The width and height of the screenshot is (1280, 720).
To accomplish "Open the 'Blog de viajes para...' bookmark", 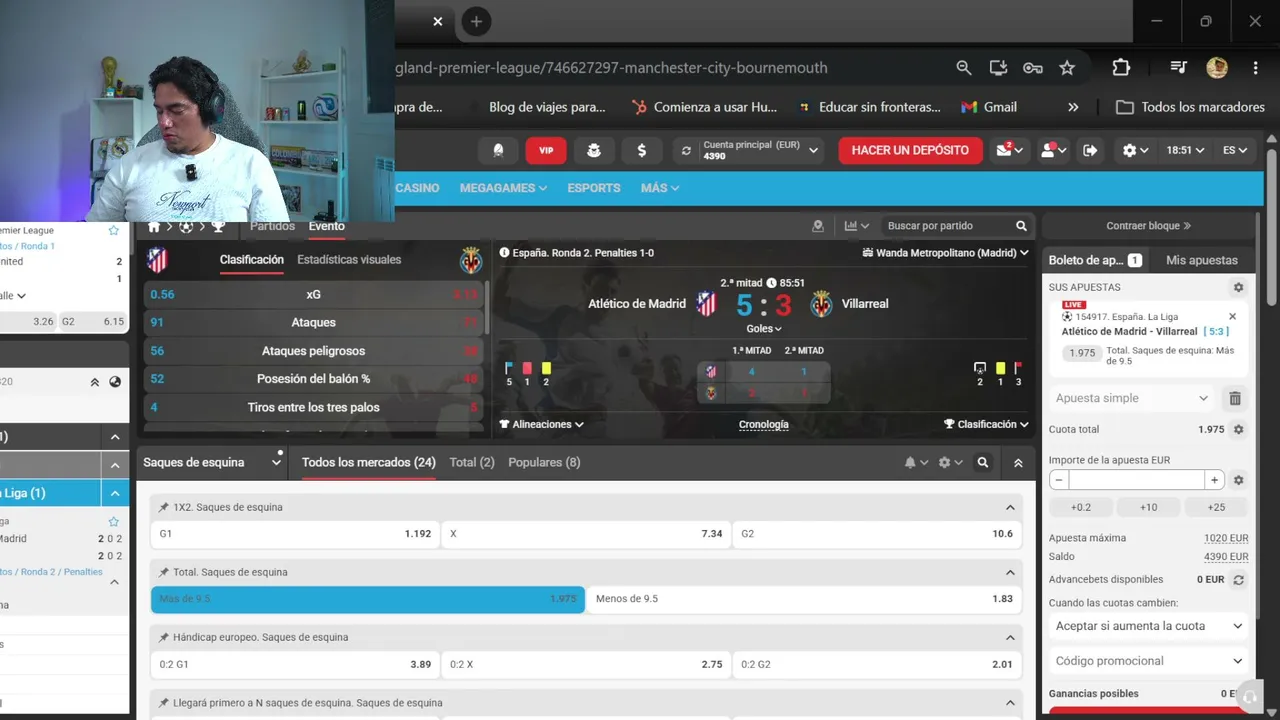I will tap(547, 107).
